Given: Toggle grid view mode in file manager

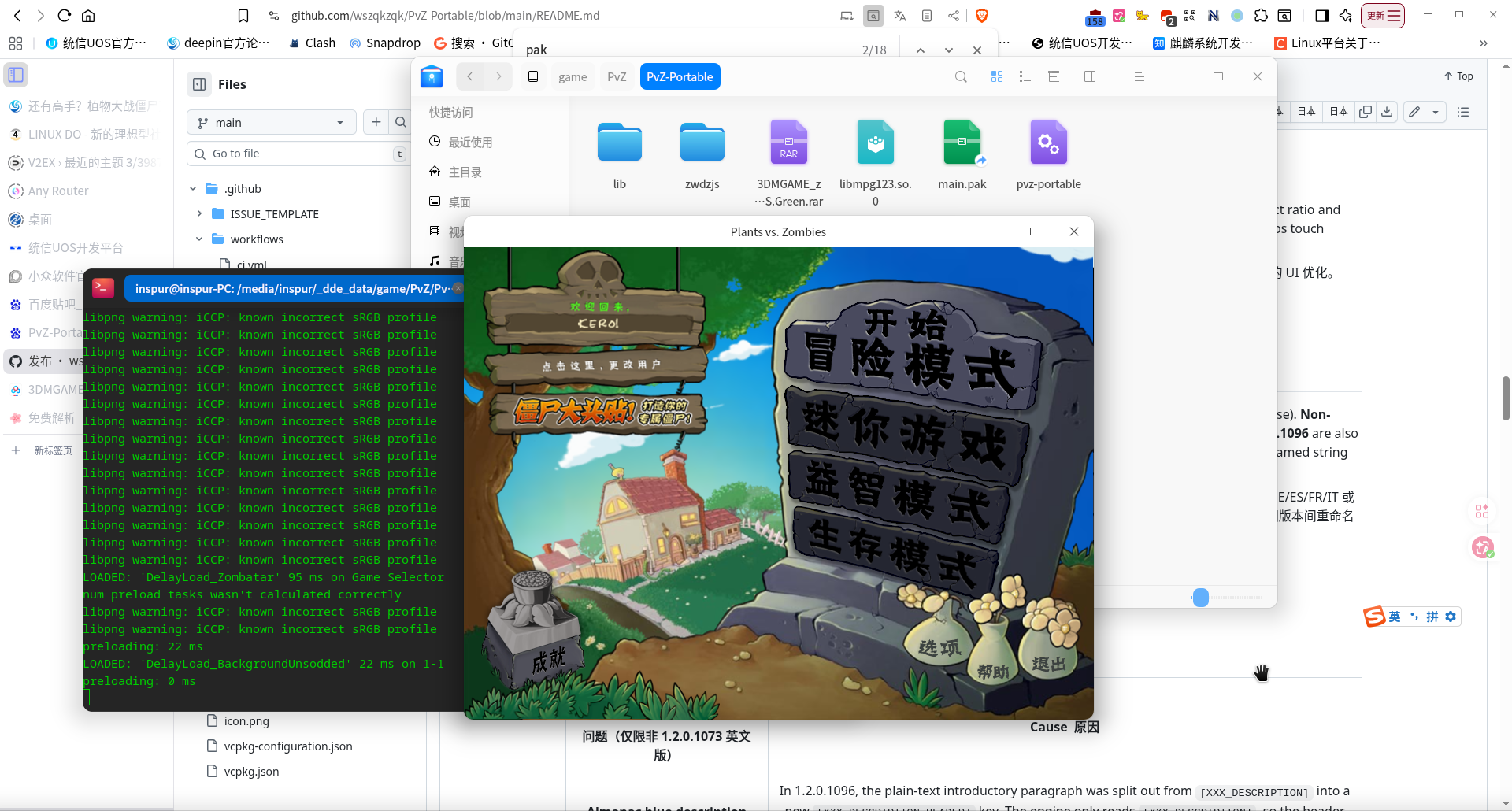Looking at the screenshot, I should 997,76.
